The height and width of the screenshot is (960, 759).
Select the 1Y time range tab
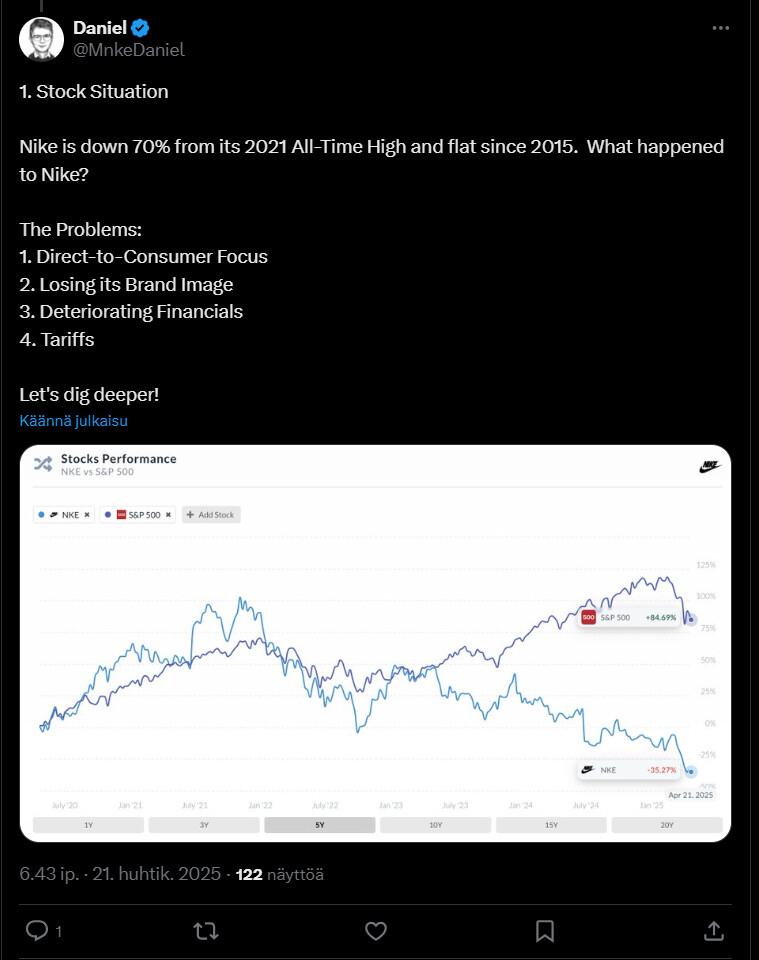88,825
